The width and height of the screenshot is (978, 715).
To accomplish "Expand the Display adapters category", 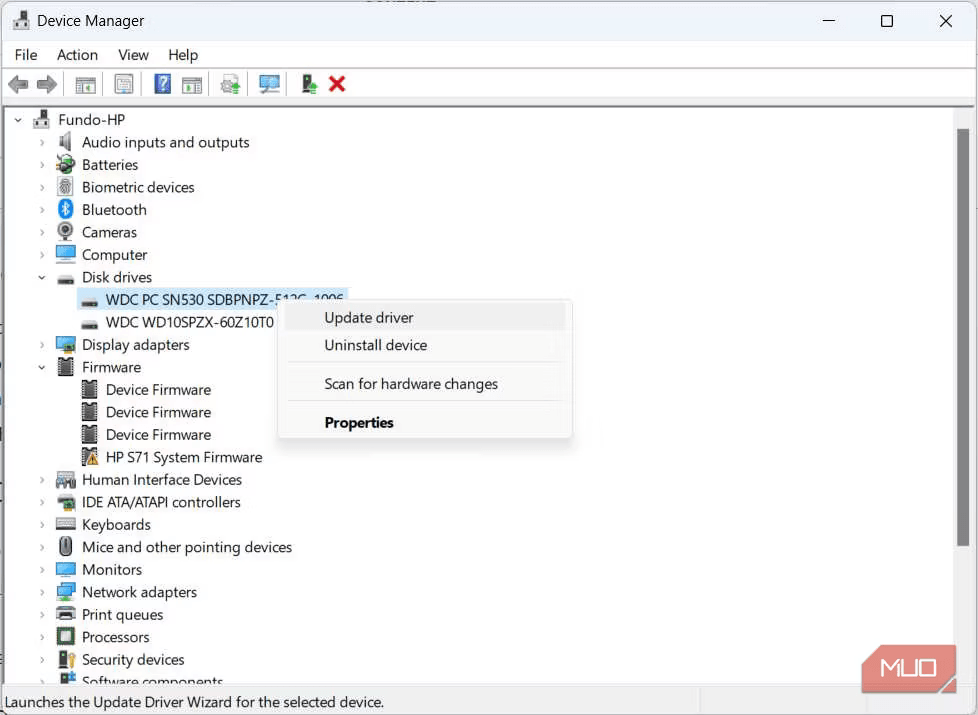I will click(42, 345).
